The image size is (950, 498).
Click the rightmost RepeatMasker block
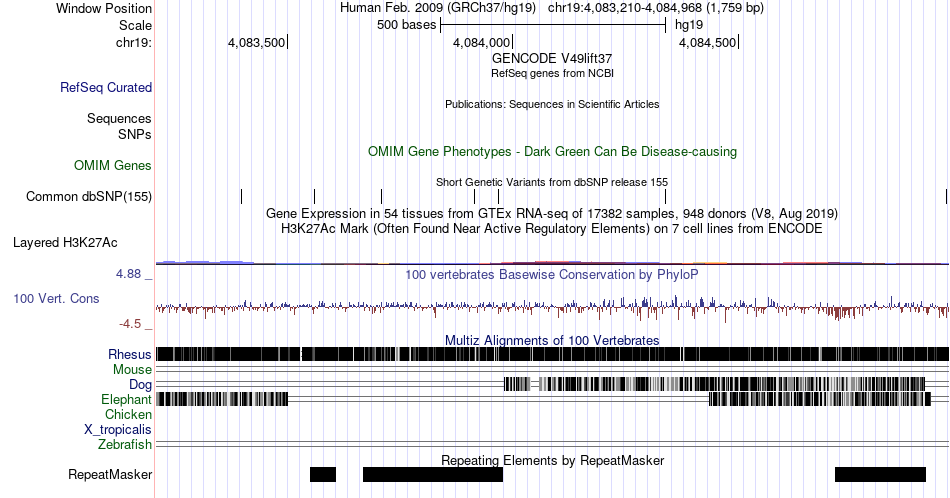tap(880, 474)
